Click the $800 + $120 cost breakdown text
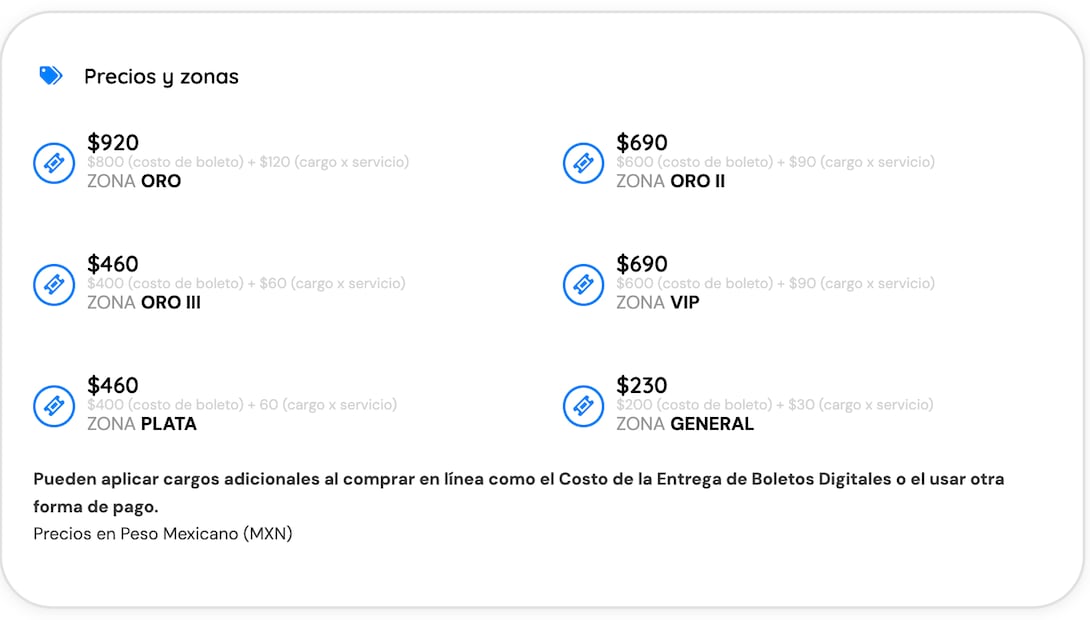This screenshot has width=1090, height=620. [248, 162]
